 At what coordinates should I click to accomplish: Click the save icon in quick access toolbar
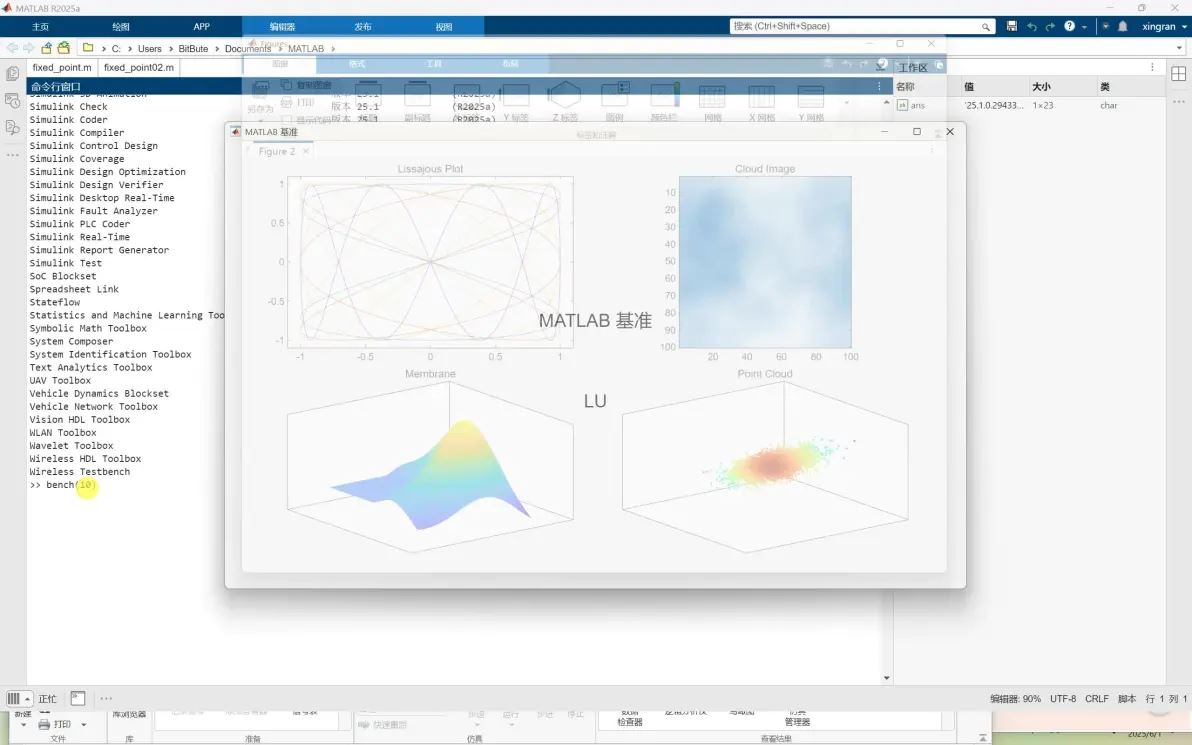(x=1012, y=26)
